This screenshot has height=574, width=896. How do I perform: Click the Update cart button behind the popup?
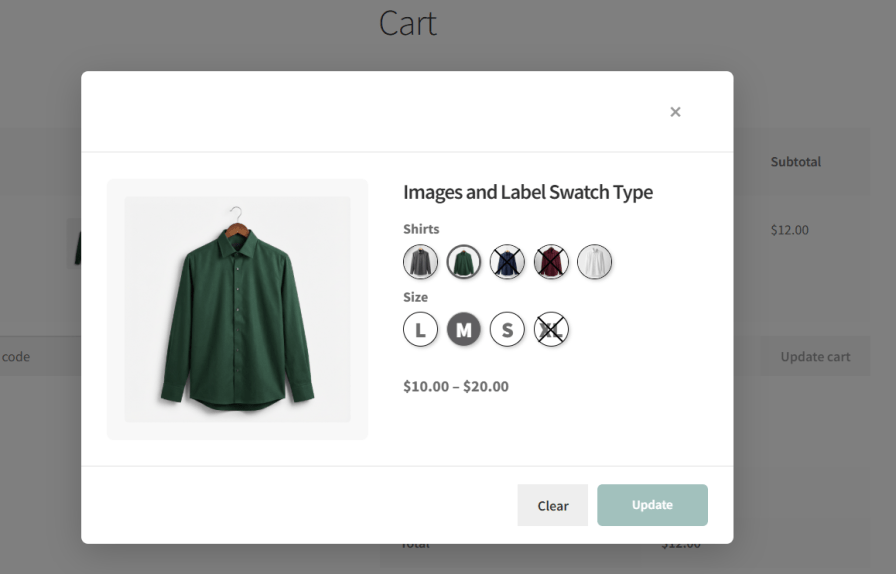pos(815,356)
